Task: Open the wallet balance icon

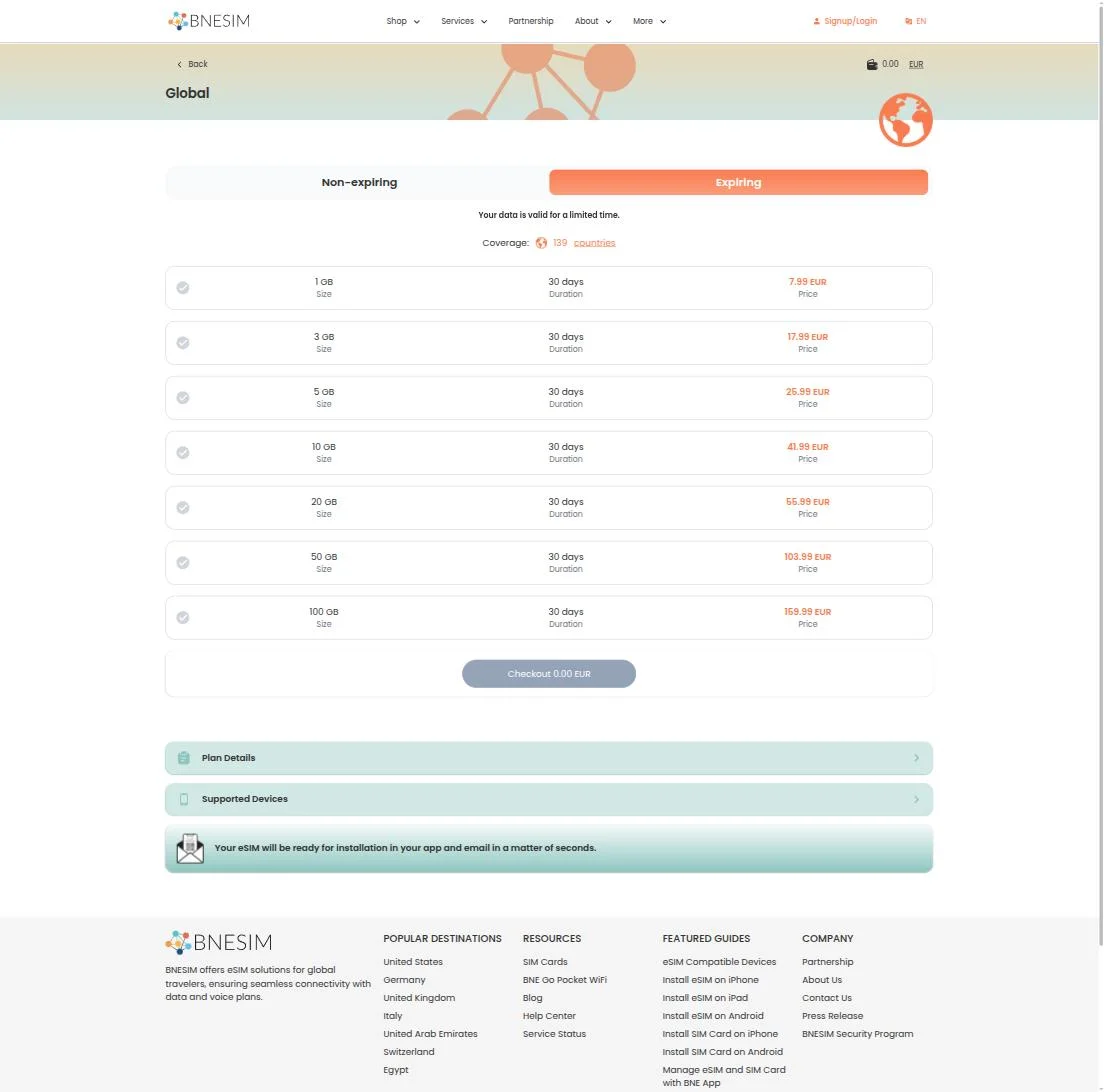Action: pyautogui.click(x=872, y=64)
